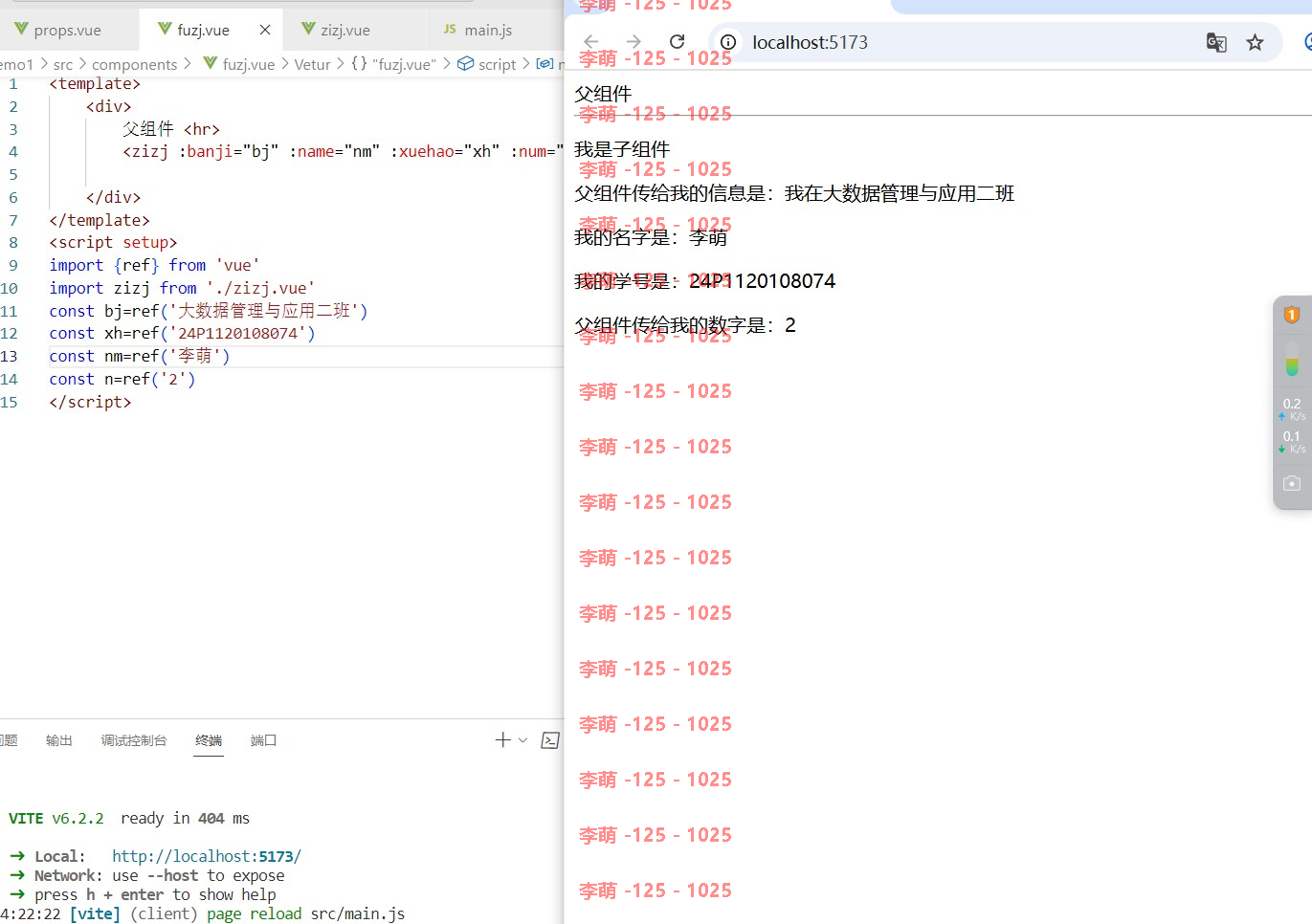This screenshot has height=924, width=1312.
Task: Open the new terminal dropdown chevron
Action: pos(523,740)
